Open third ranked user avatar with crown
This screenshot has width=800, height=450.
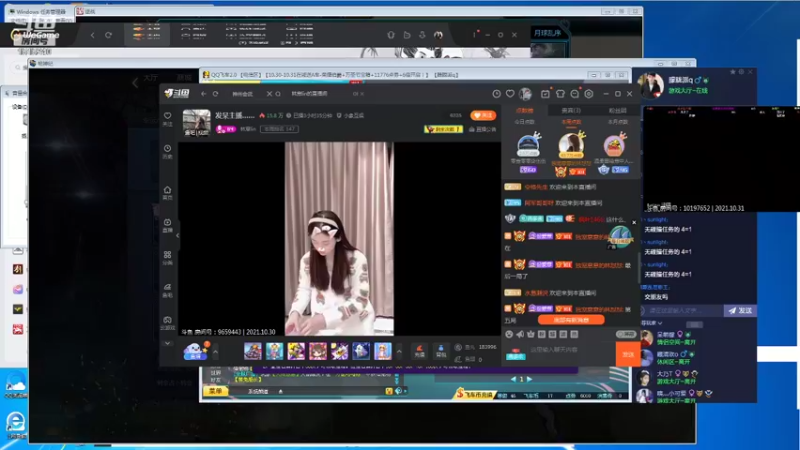click(x=615, y=144)
